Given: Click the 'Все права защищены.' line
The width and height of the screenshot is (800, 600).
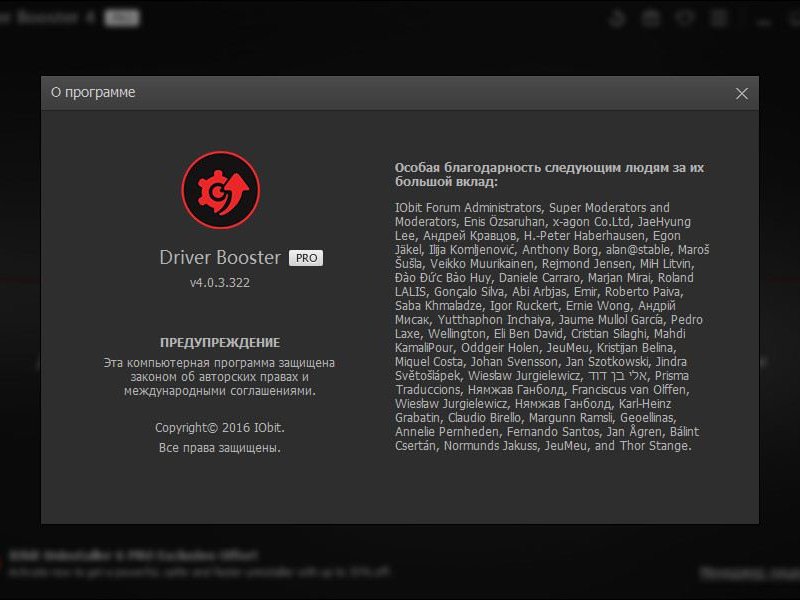Looking at the screenshot, I should click(x=220, y=448).
